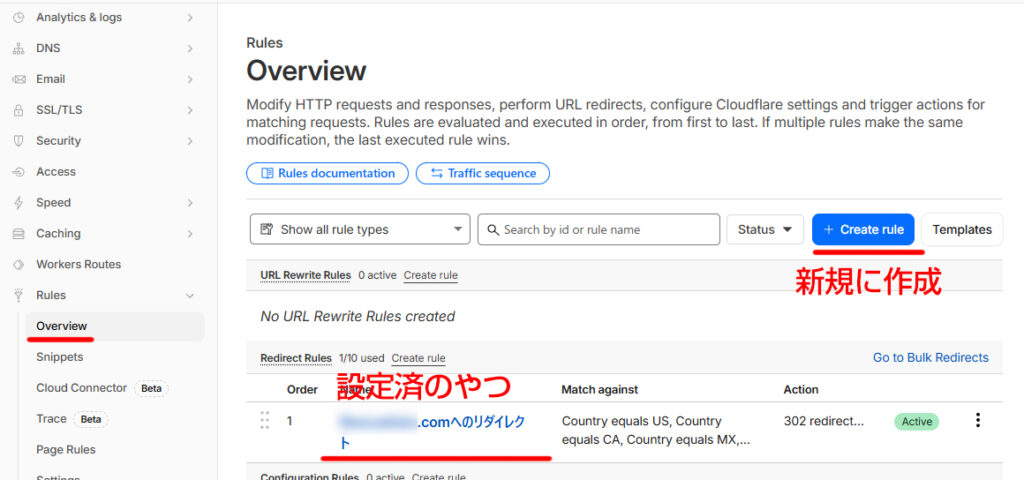1024x480 pixels.
Task: Open Page Rules from the sidebar
Action: point(66,450)
